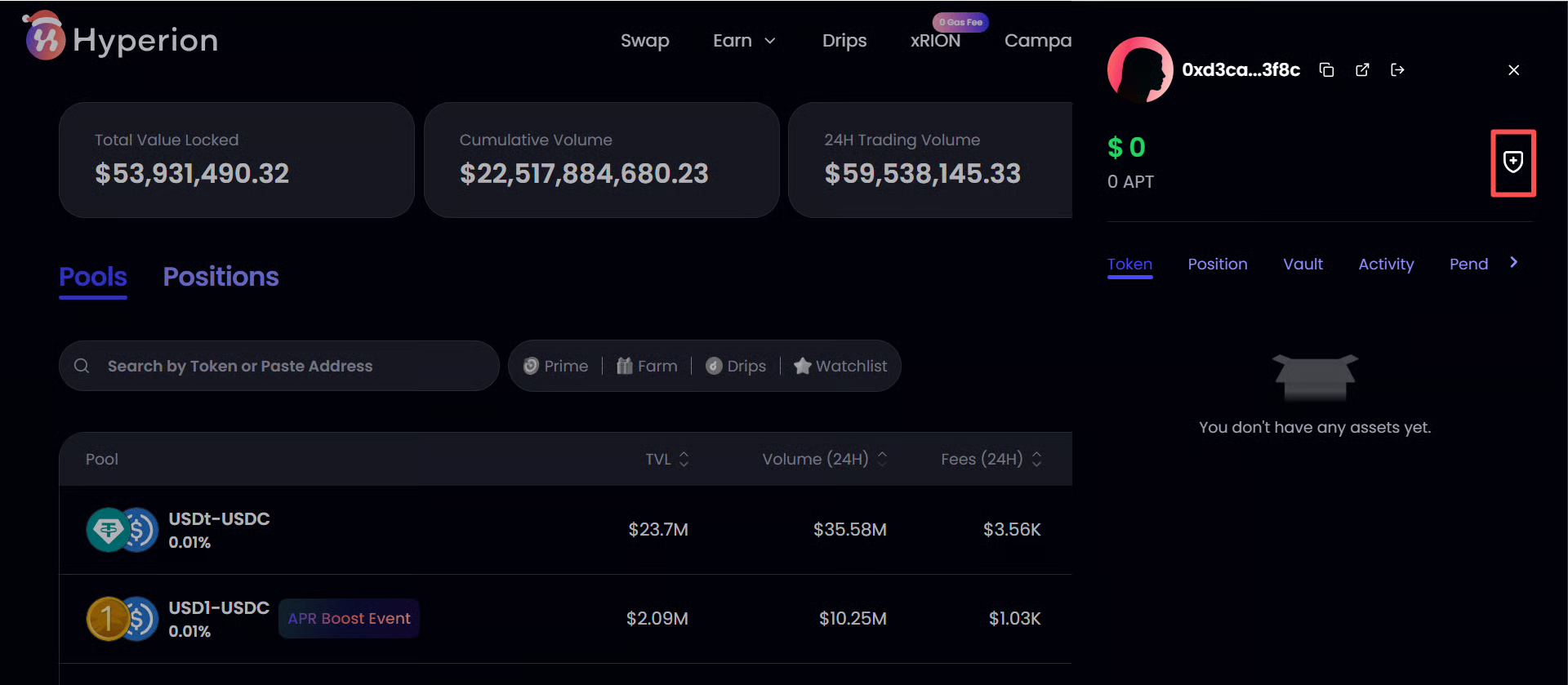The height and width of the screenshot is (685, 1568).
Task: Click the disconnect wallet logout icon
Action: [1397, 70]
